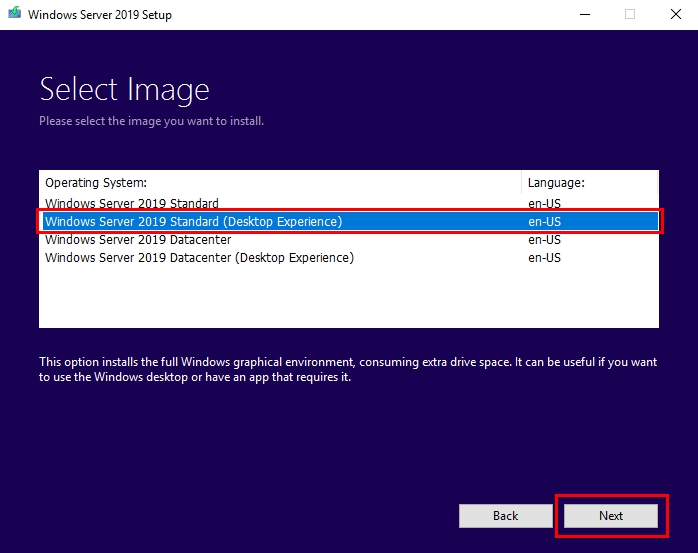698x553 pixels.
Task: Click the Windows Server 2019 Setup title icon
Action: point(15,12)
